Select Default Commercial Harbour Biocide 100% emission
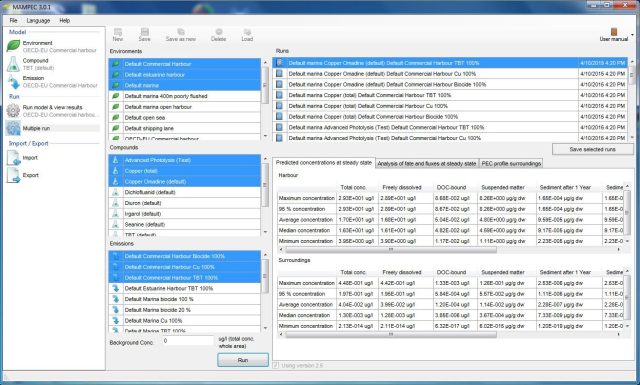Image resolution: width=640 pixels, height=385 pixels. (184, 256)
